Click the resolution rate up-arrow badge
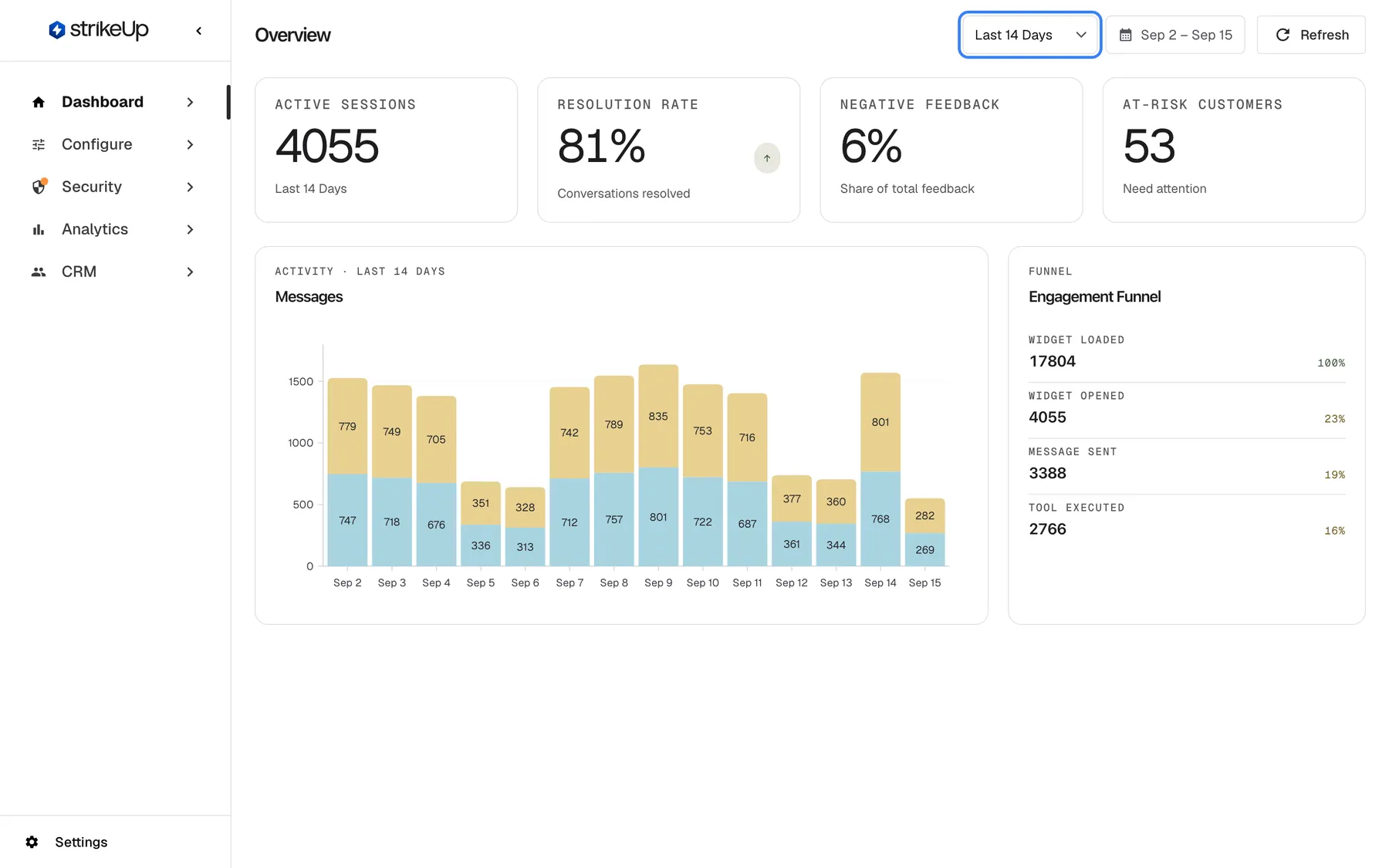Image resolution: width=1389 pixels, height=868 pixels. [x=767, y=158]
